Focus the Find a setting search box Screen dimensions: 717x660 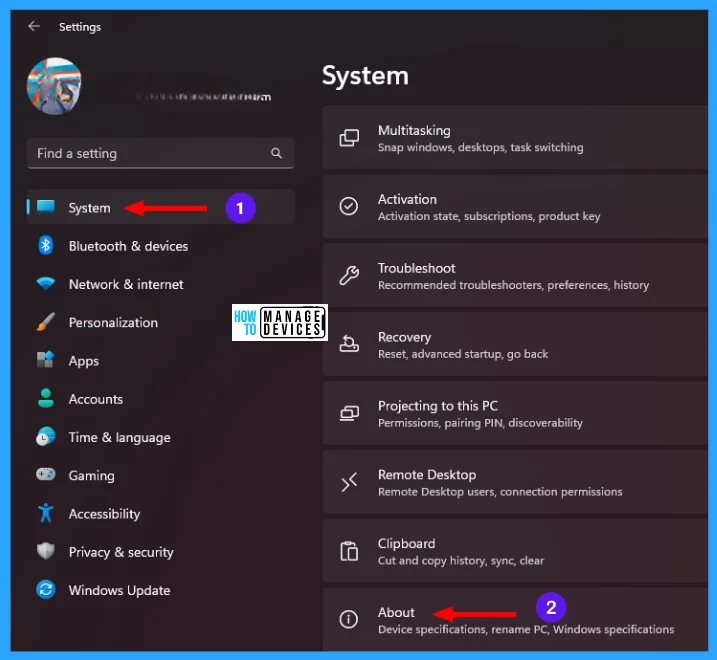(161, 153)
